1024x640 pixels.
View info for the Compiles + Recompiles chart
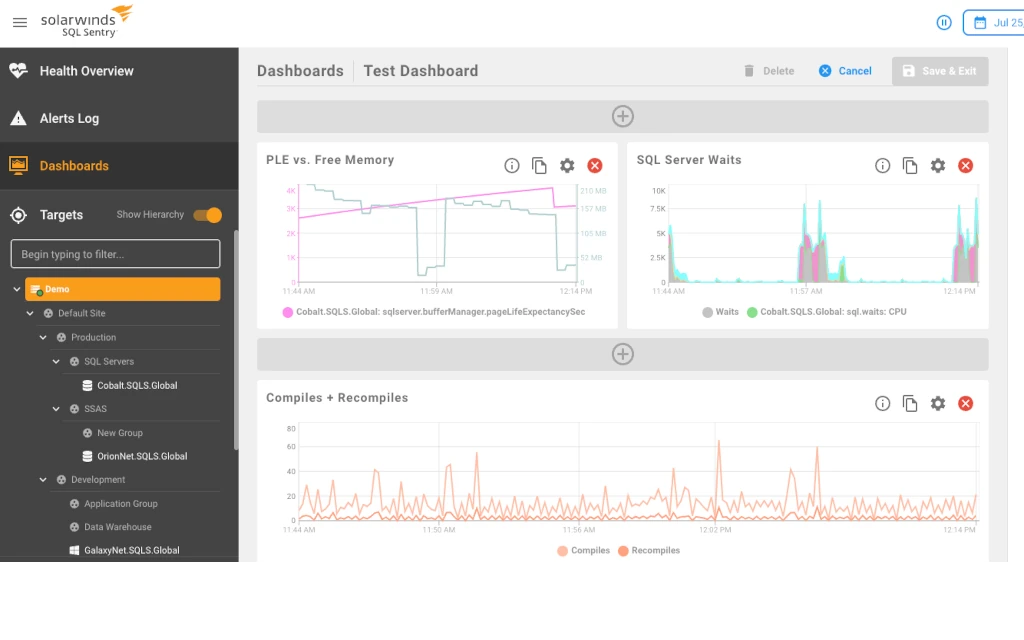click(882, 403)
